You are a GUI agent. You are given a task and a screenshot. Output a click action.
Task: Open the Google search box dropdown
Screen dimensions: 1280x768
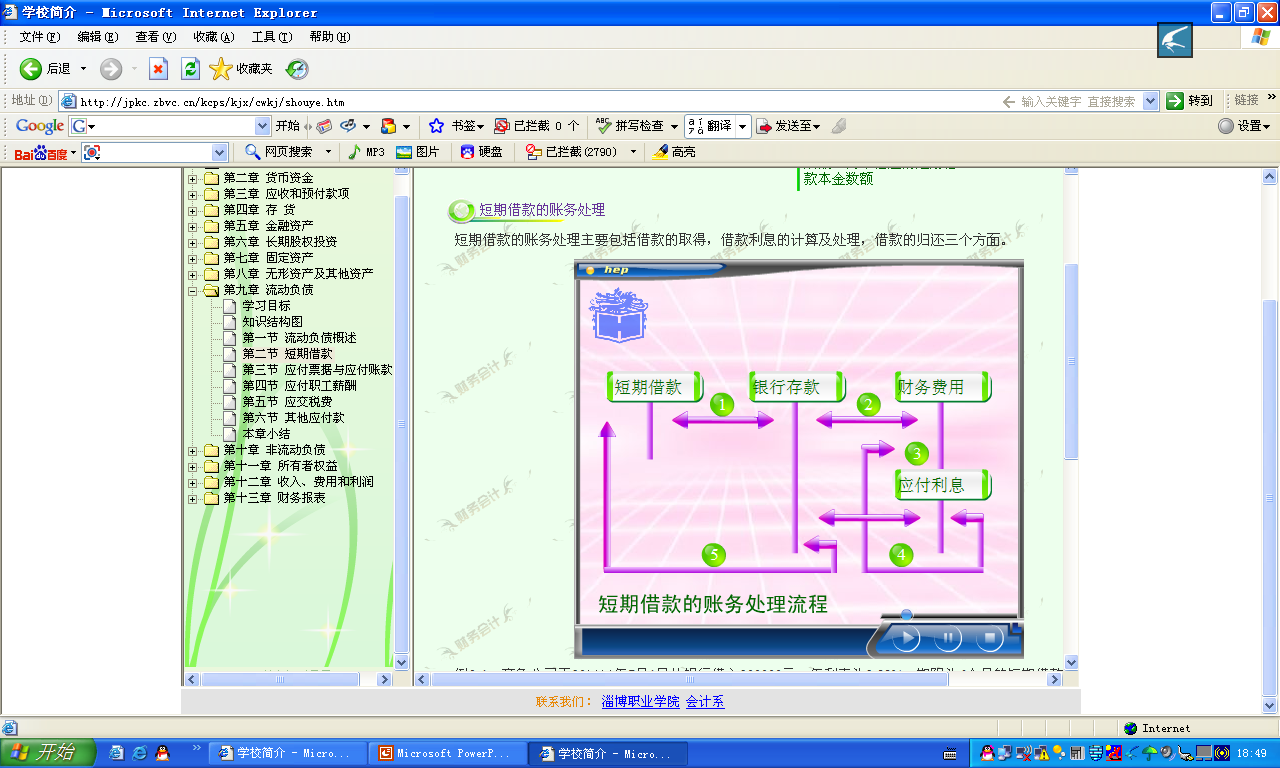[263, 126]
